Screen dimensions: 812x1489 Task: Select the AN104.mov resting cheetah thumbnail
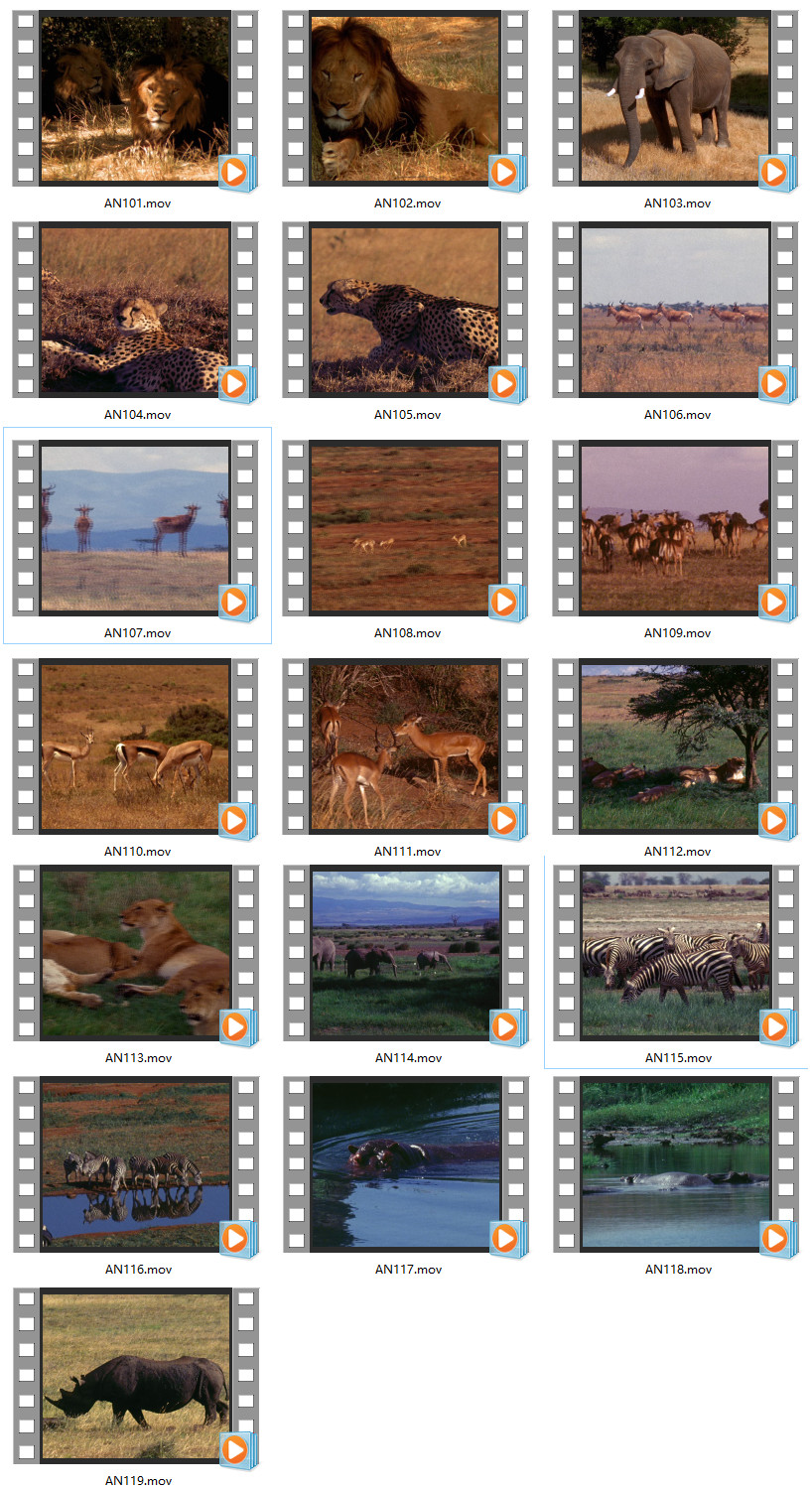point(135,309)
